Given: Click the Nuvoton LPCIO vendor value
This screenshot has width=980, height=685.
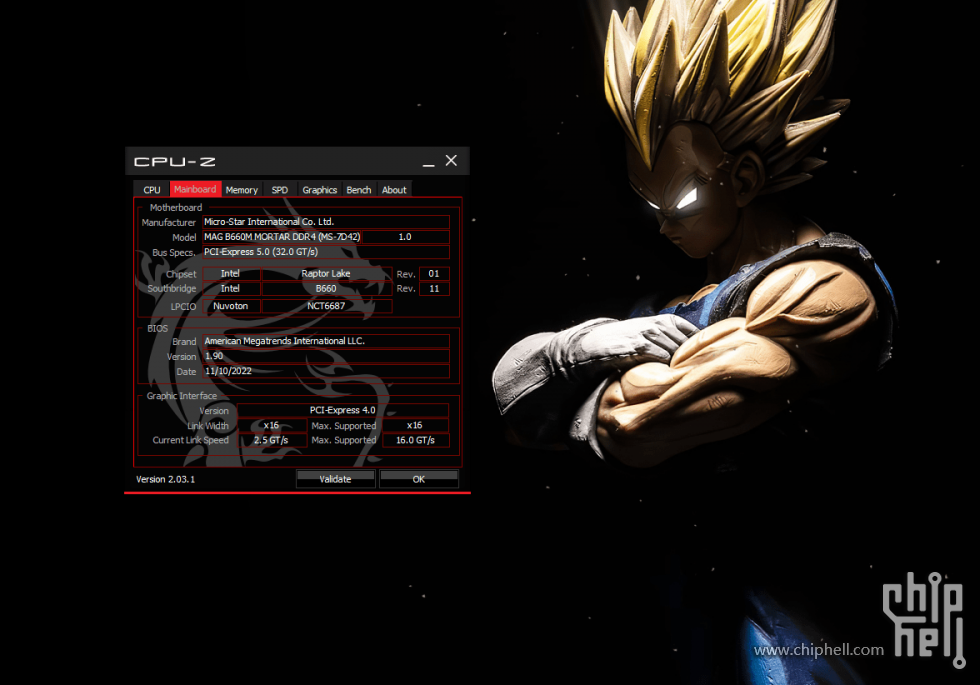Looking at the screenshot, I should coord(231,306).
